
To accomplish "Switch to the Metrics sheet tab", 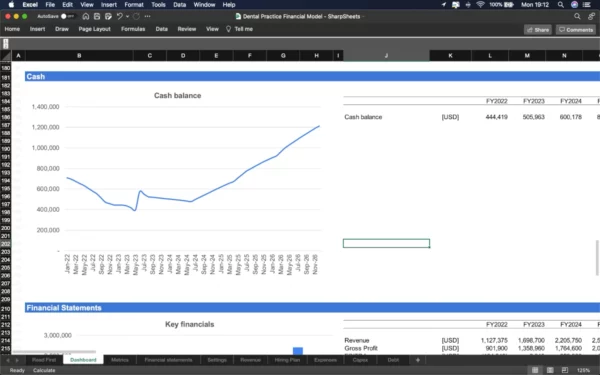I will [x=120, y=360].
